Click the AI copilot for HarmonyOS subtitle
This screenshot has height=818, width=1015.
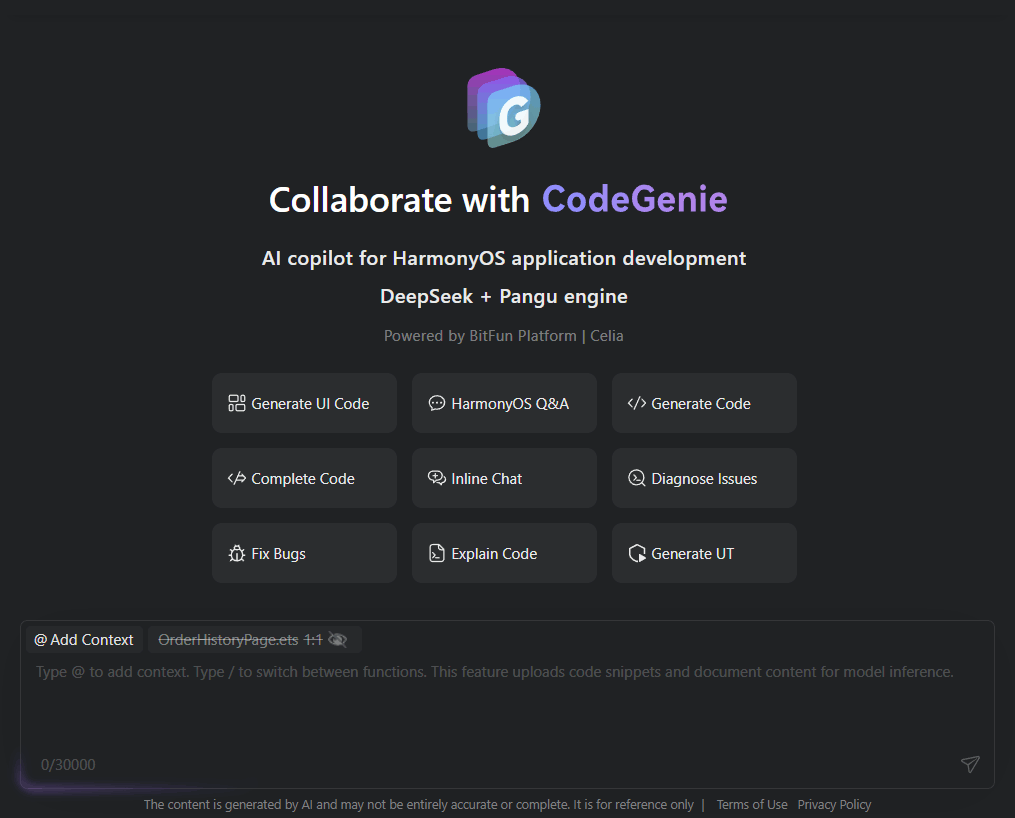pyautogui.click(x=504, y=258)
